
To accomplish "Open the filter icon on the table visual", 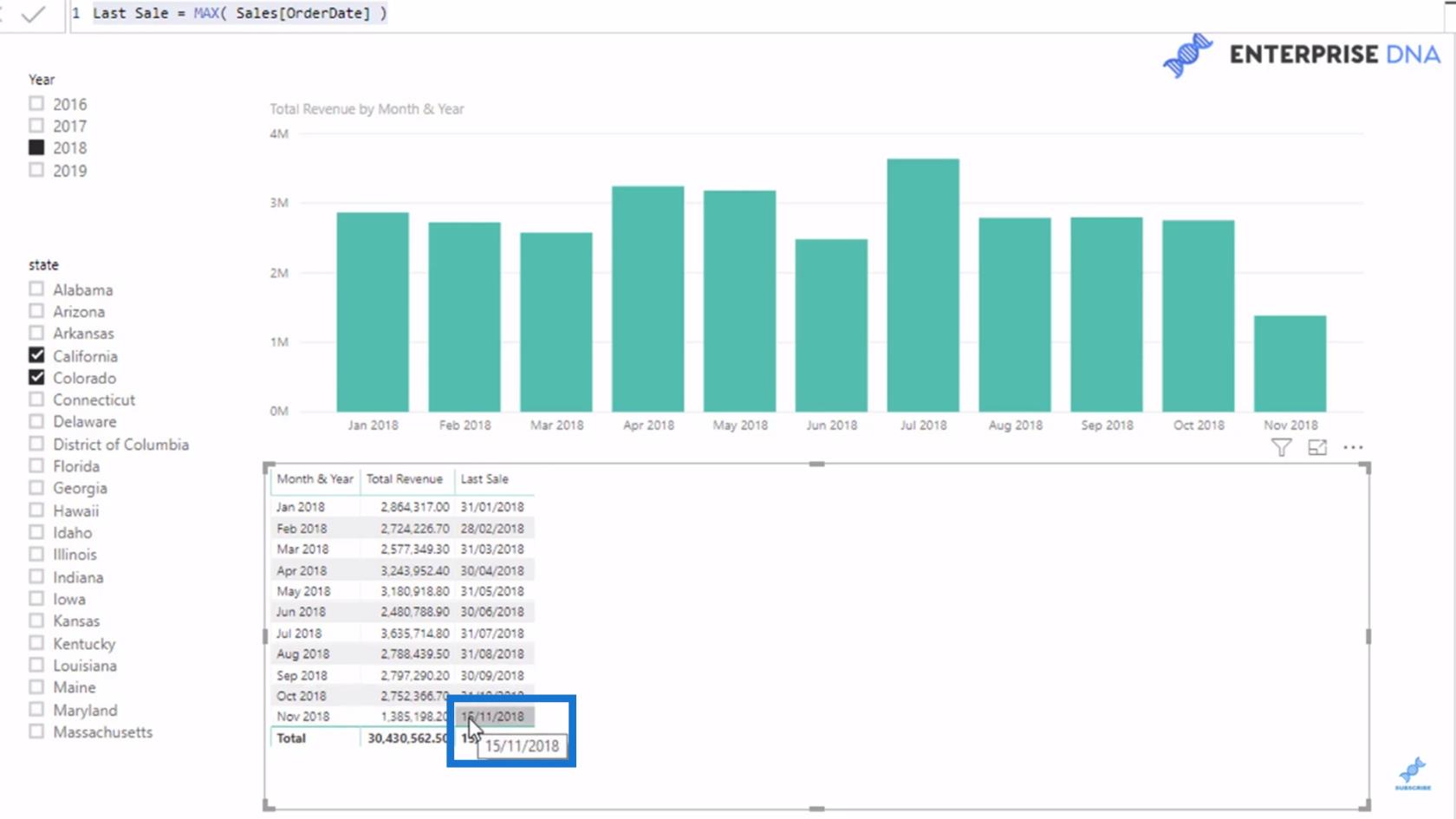I will pyautogui.click(x=1281, y=447).
